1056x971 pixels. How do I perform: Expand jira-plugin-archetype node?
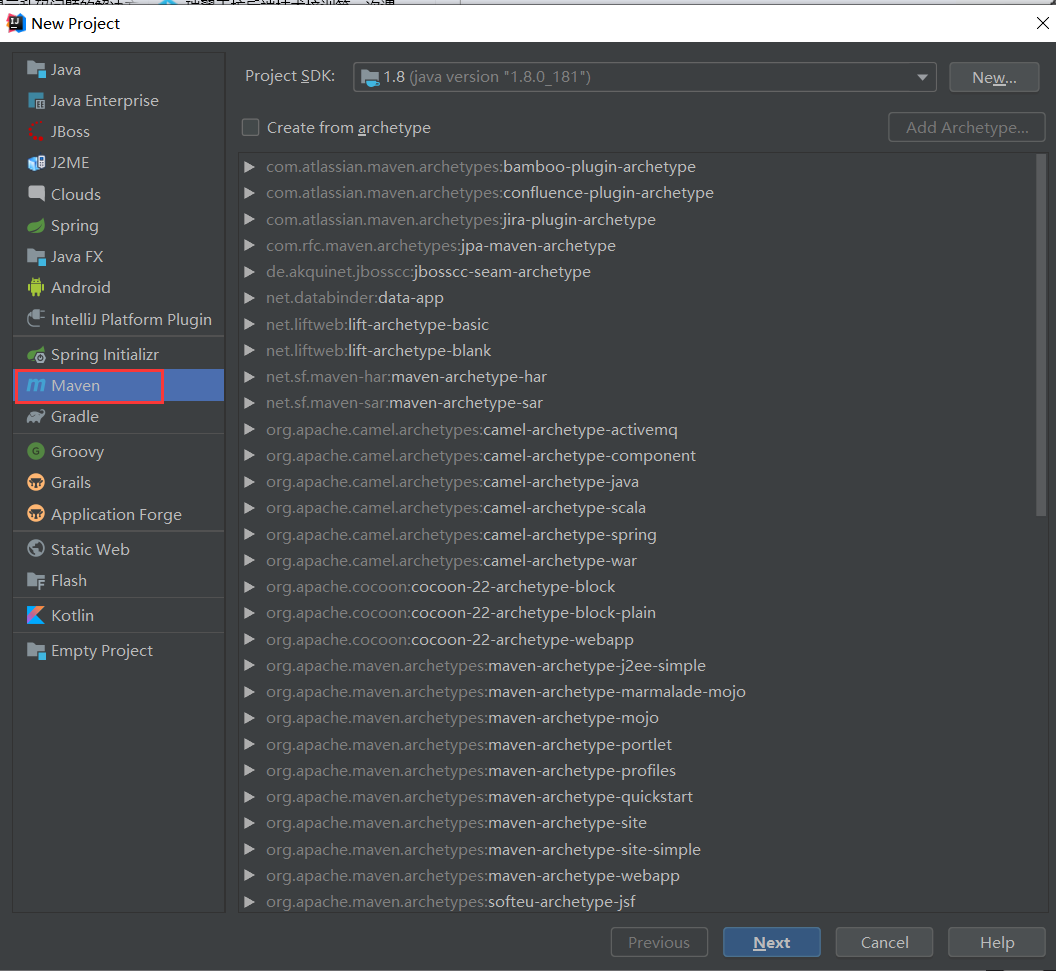point(249,220)
